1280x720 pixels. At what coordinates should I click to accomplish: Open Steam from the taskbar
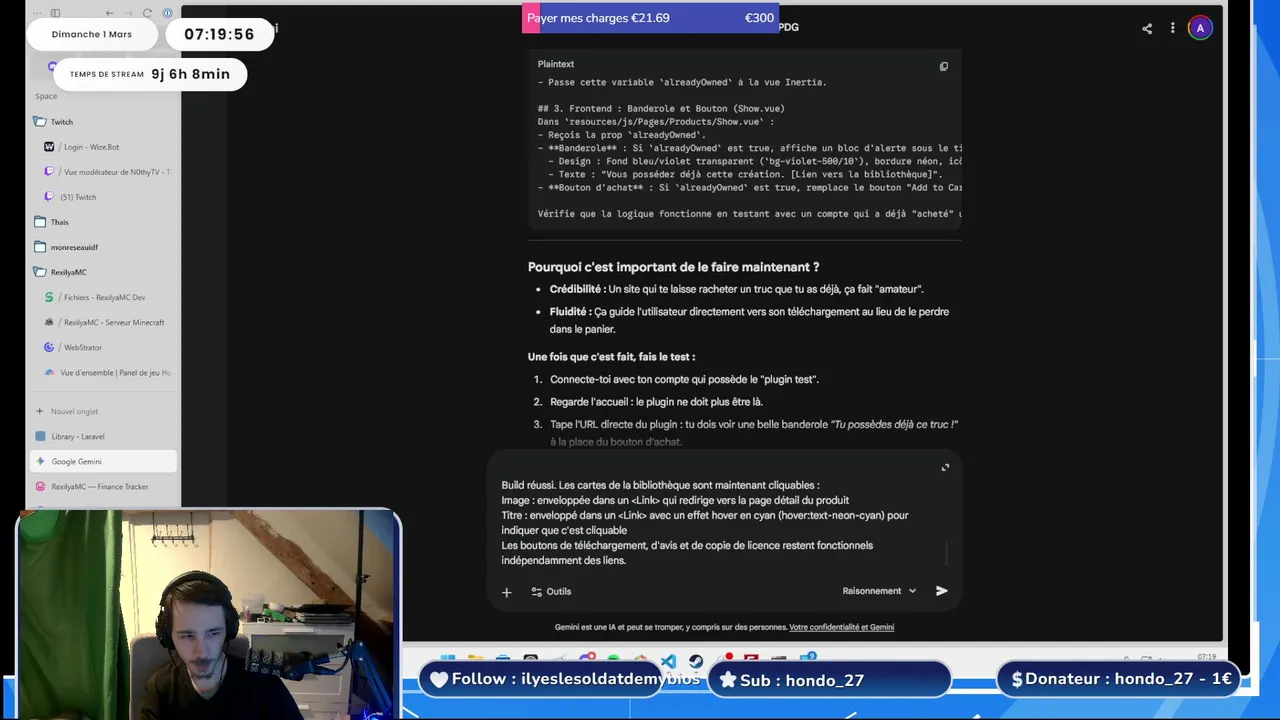pyautogui.click(x=695, y=661)
